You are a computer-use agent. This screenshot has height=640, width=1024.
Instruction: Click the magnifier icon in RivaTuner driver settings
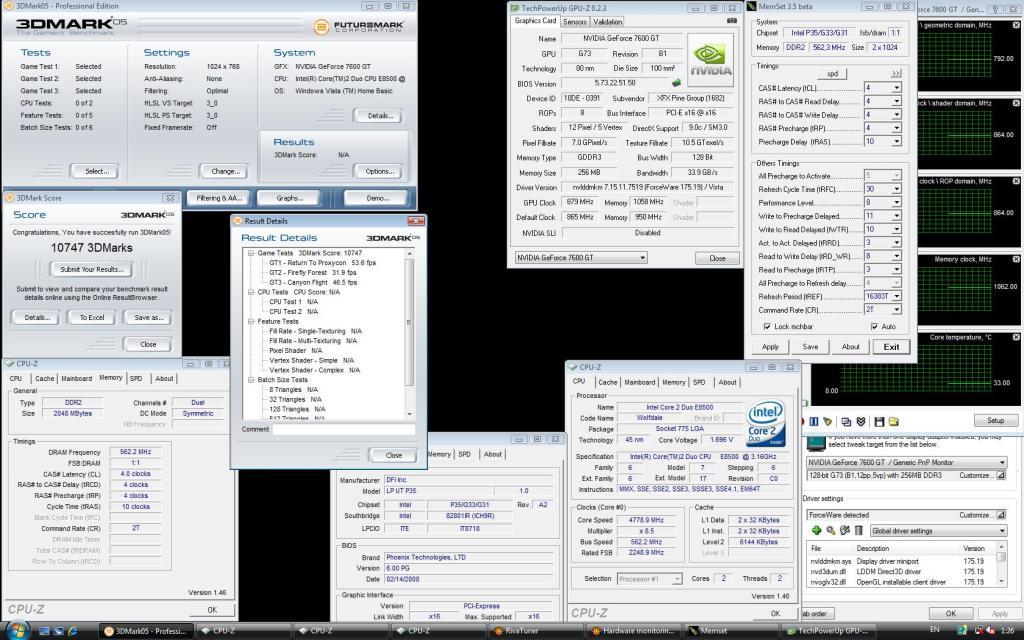click(831, 530)
